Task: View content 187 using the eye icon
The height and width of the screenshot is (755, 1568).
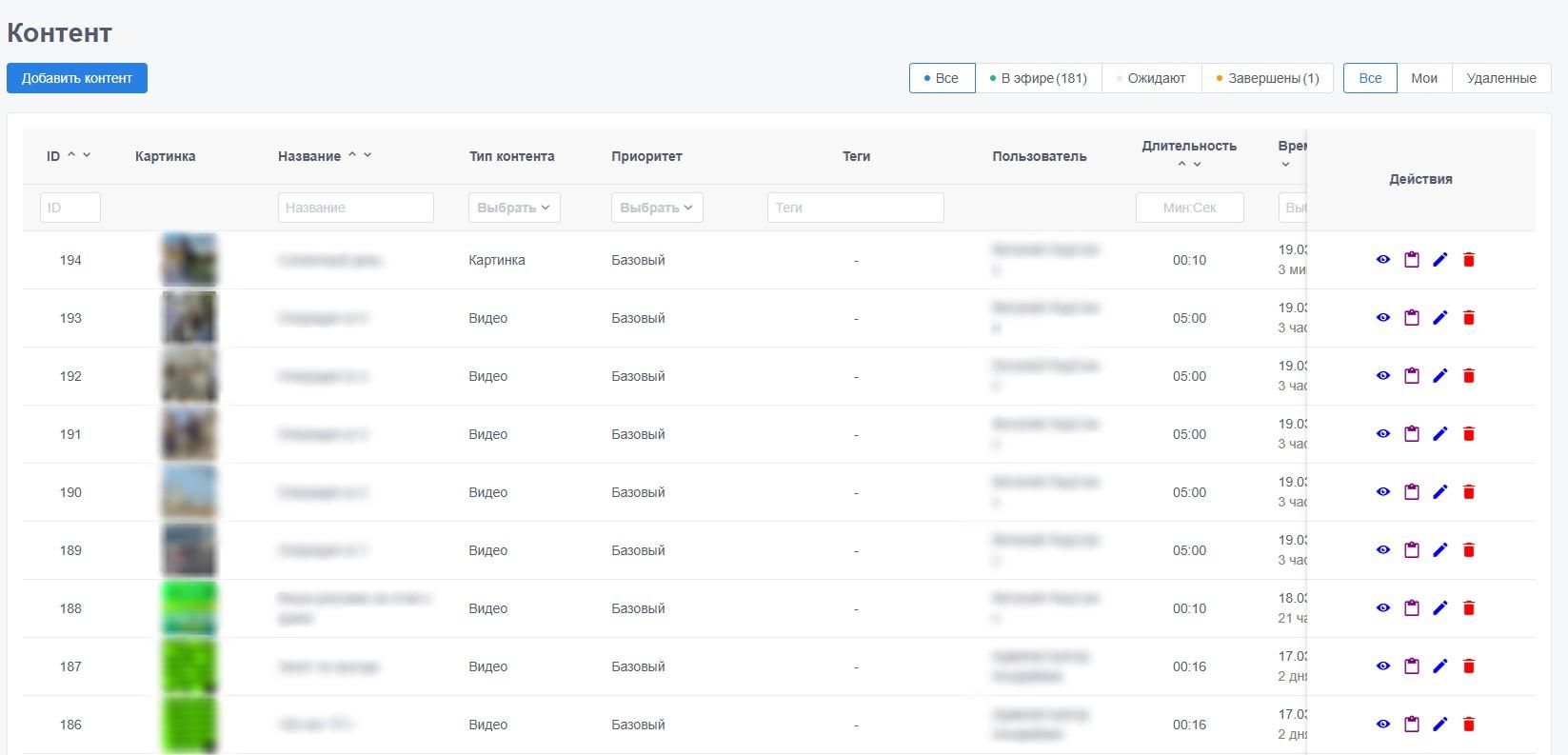Action: point(1383,666)
